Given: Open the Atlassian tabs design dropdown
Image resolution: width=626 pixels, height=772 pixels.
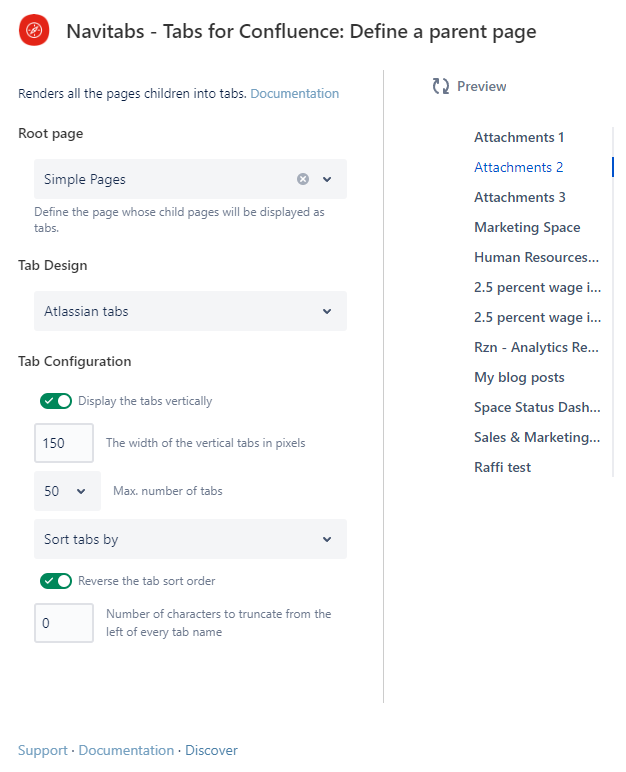Looking at the screenshot, I should (x=190, y=311).
